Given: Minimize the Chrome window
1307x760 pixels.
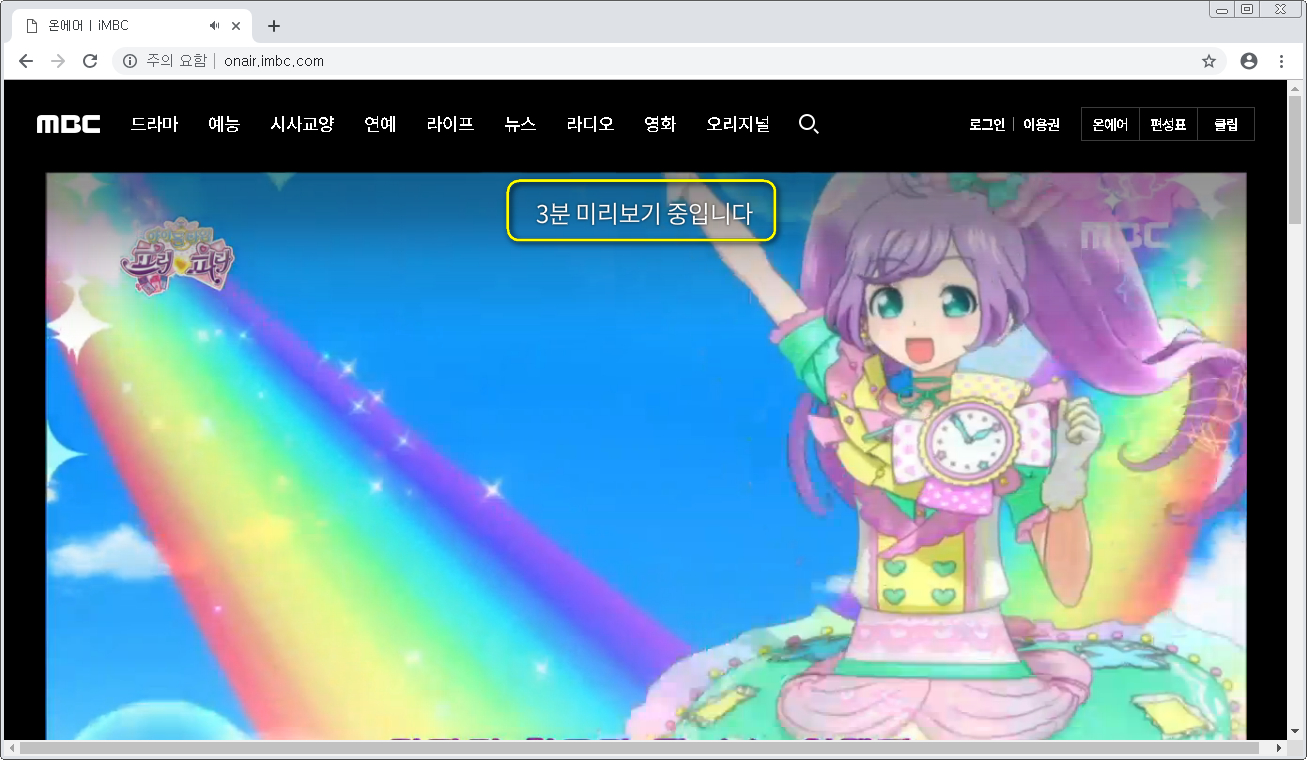Looking at the screenshot, I should 1222,9.
